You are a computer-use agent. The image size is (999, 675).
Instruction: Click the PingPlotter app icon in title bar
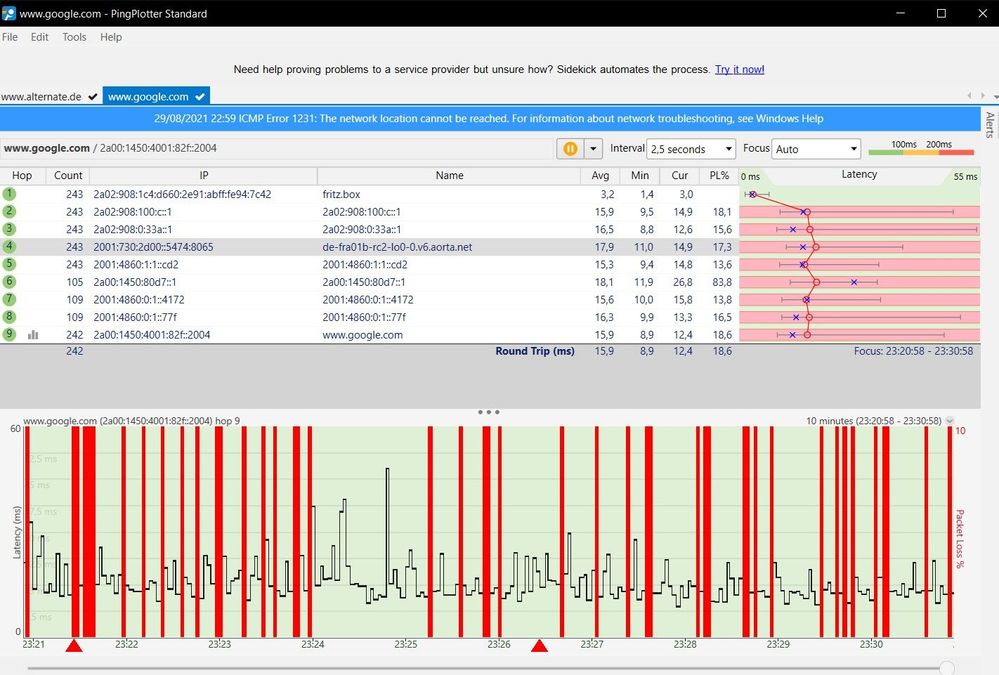click(9, 13)
